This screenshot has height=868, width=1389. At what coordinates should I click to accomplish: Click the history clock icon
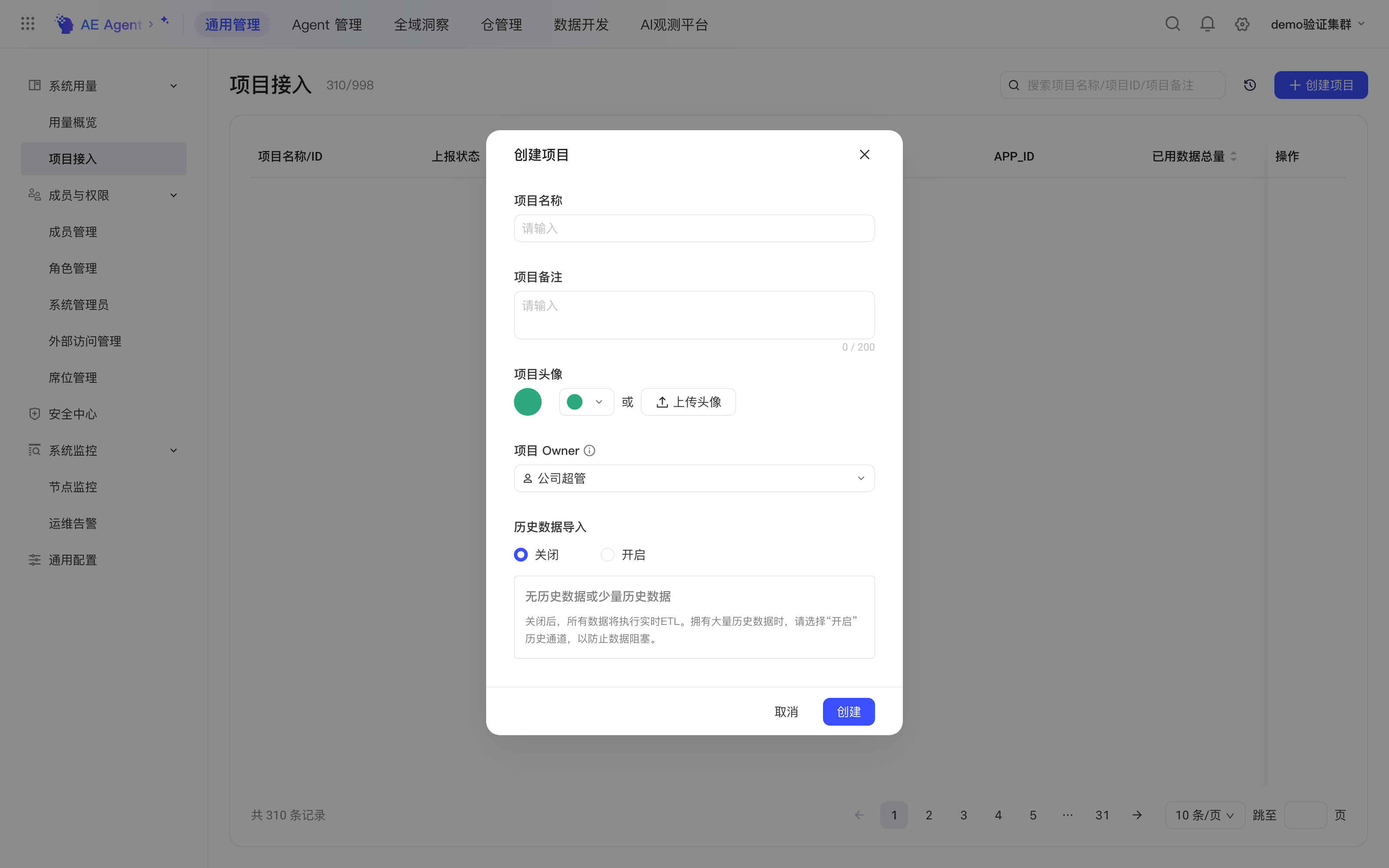pyautogui.click(x=1250, y=85)
